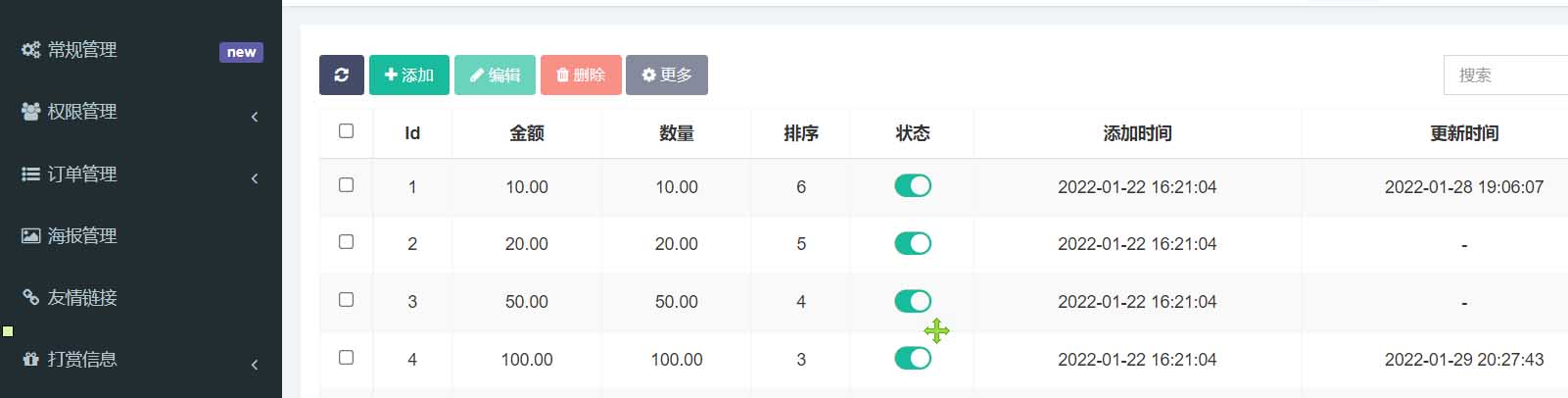Click the gears icon beside 常规管理
1568x398 pixels.
(31, 50)
